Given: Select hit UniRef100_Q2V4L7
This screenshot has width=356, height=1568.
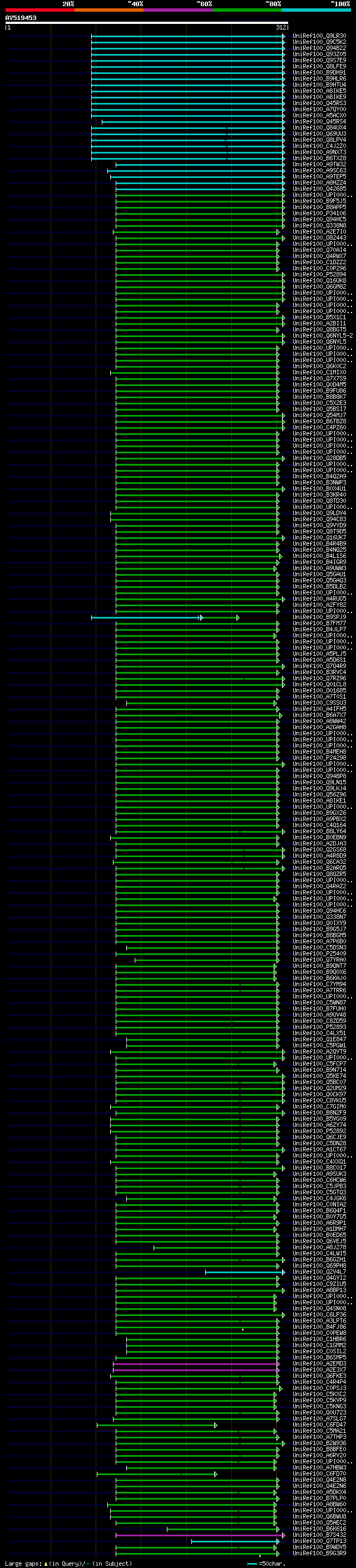Looking at the screenshot, I should click(x=319, y=1272).
